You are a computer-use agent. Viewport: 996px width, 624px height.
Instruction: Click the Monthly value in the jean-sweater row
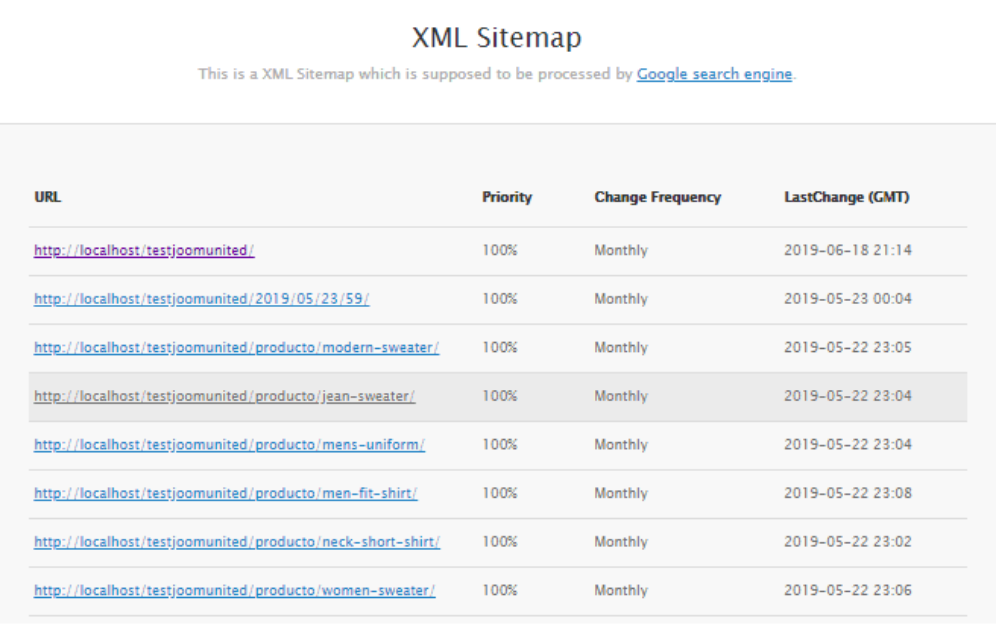(620, 396)
